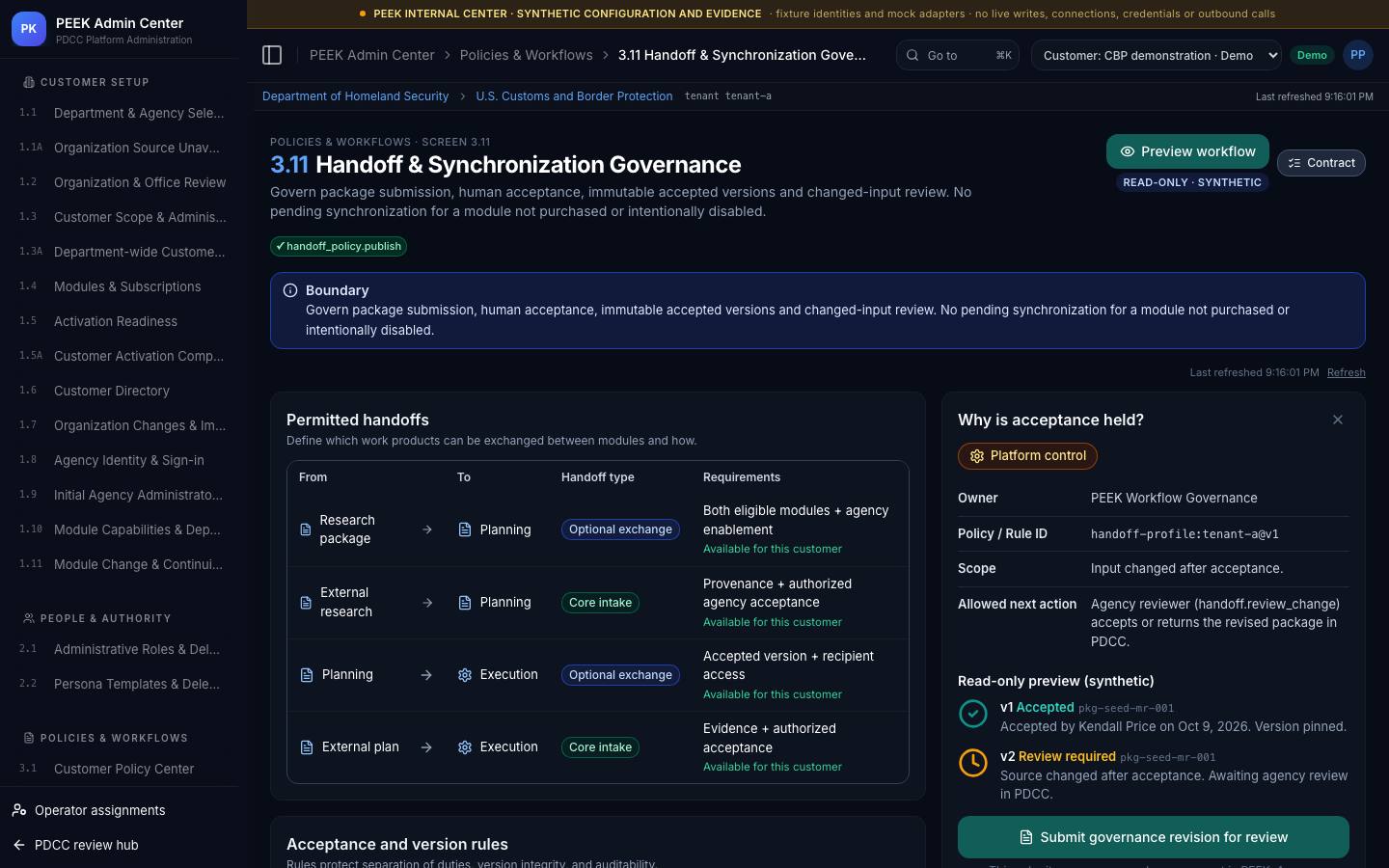Screen dimensions: 1389x868
Task: Click the Customer Setup section icon
Action: pyautogui.click(x=29, y=82)
